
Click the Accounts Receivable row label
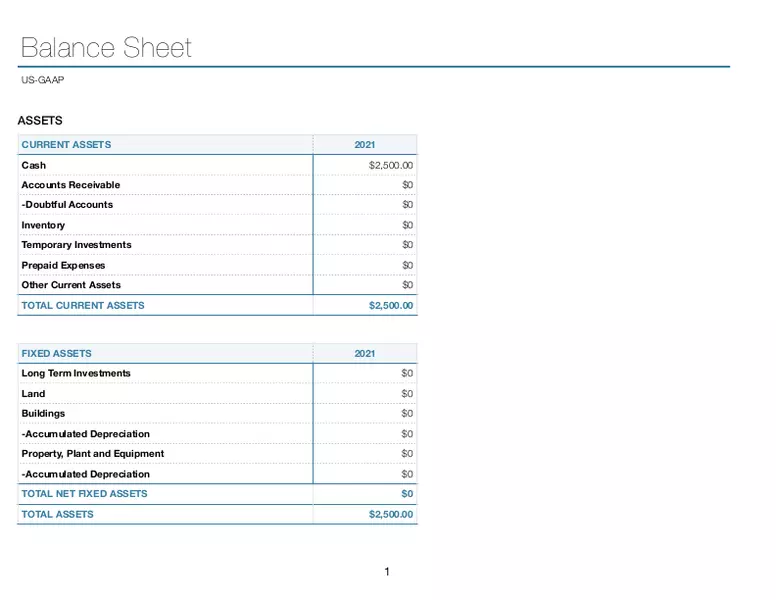[x=70, y=185]
